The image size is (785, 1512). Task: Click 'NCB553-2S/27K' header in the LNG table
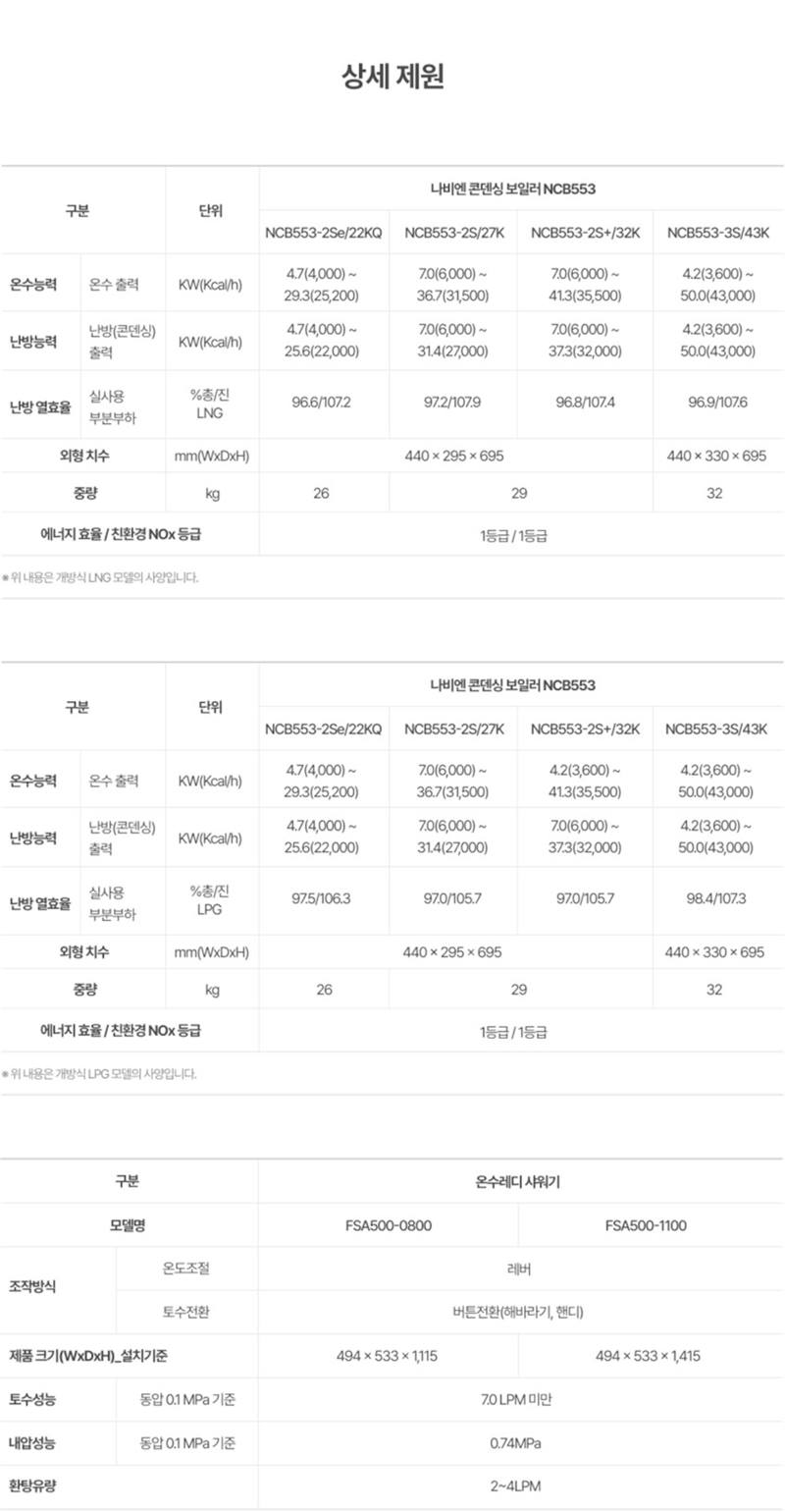(454, 233)
